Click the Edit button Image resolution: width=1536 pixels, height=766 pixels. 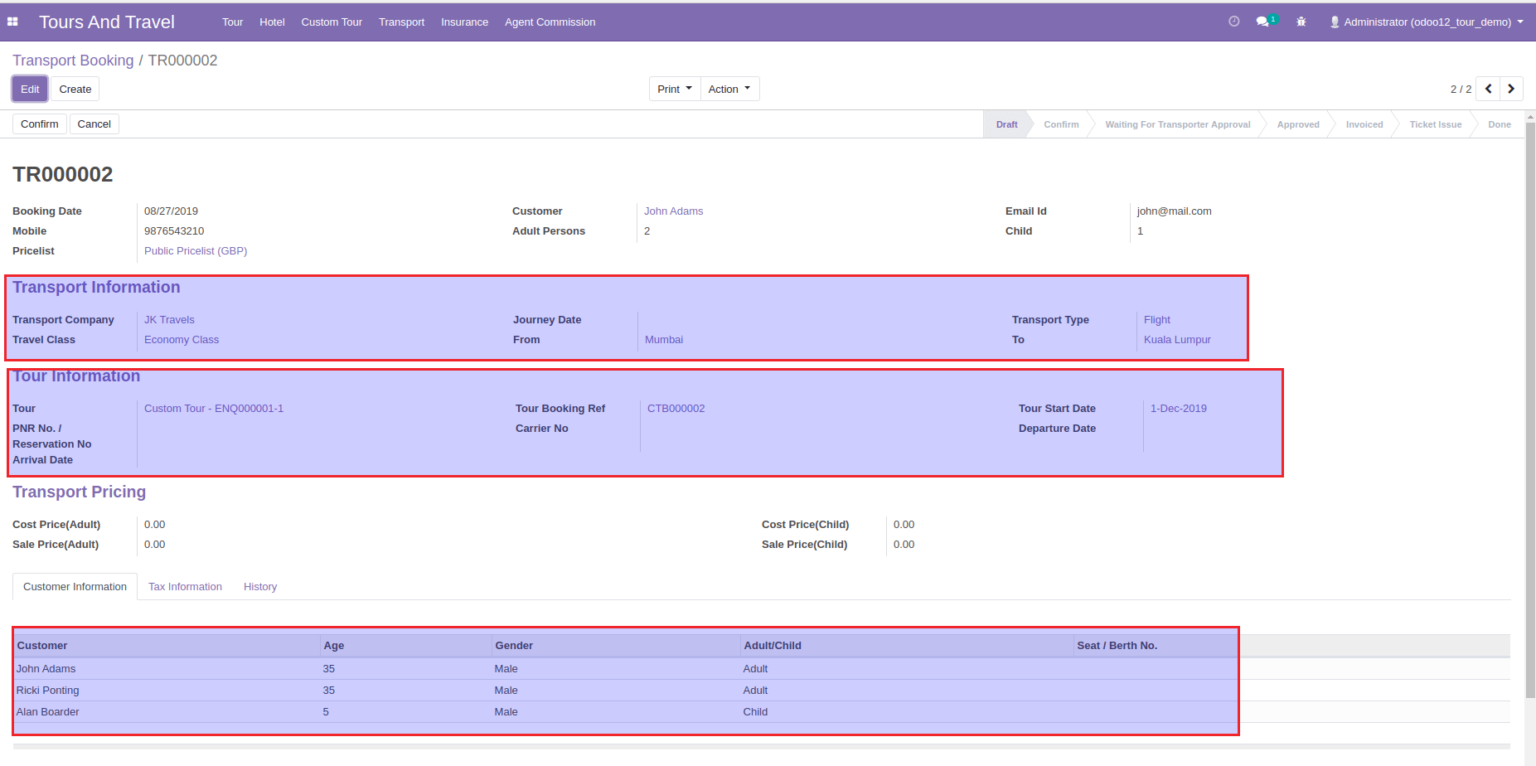click(29, 88)
